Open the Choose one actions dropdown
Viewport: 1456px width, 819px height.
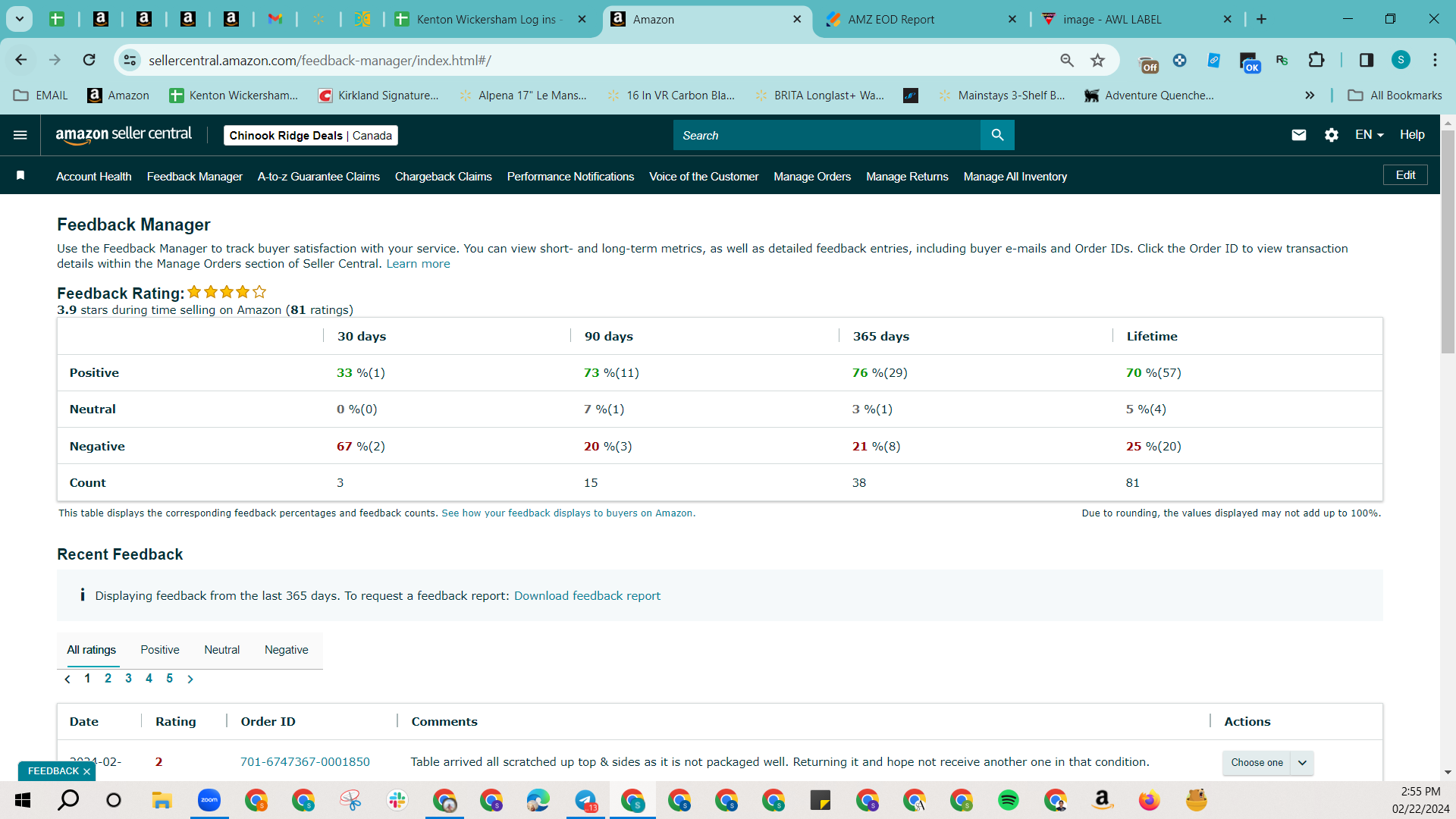click(x=1268, y=762)
